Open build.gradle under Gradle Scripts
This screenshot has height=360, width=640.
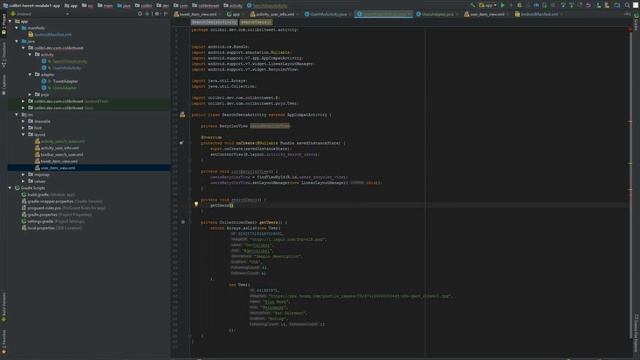pyautogui.click(x=48, y=195)
